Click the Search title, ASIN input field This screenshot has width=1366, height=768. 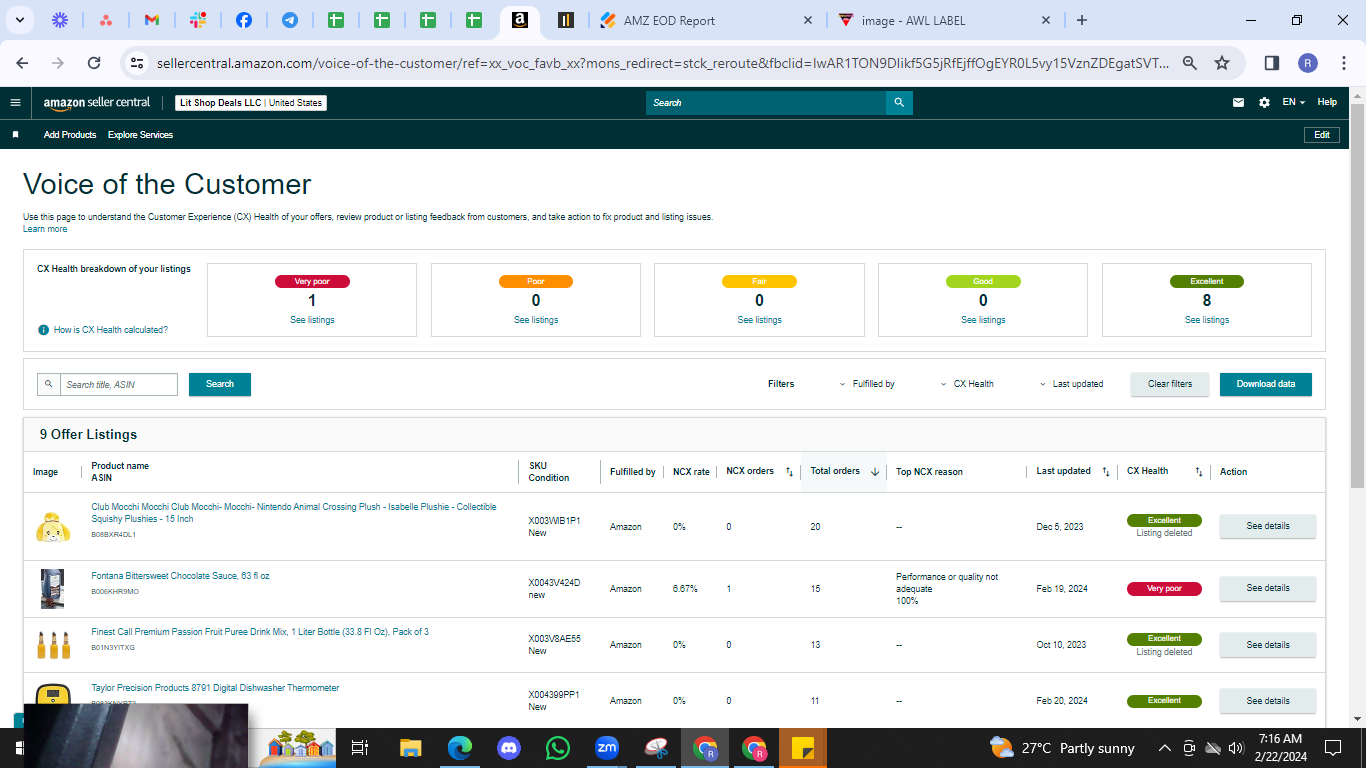point(118,384)
